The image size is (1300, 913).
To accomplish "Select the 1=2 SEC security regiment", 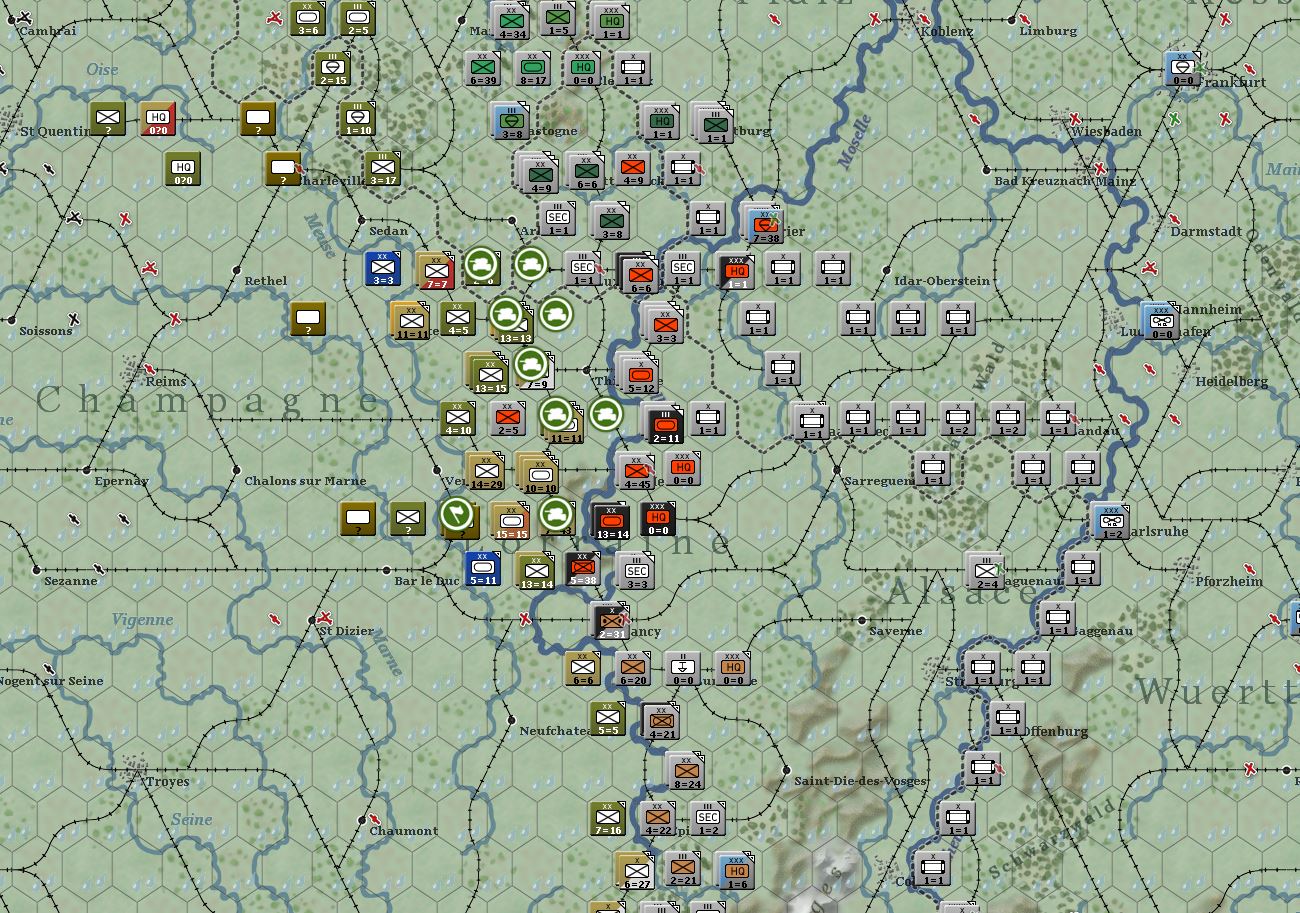I will tap(708, 819).
